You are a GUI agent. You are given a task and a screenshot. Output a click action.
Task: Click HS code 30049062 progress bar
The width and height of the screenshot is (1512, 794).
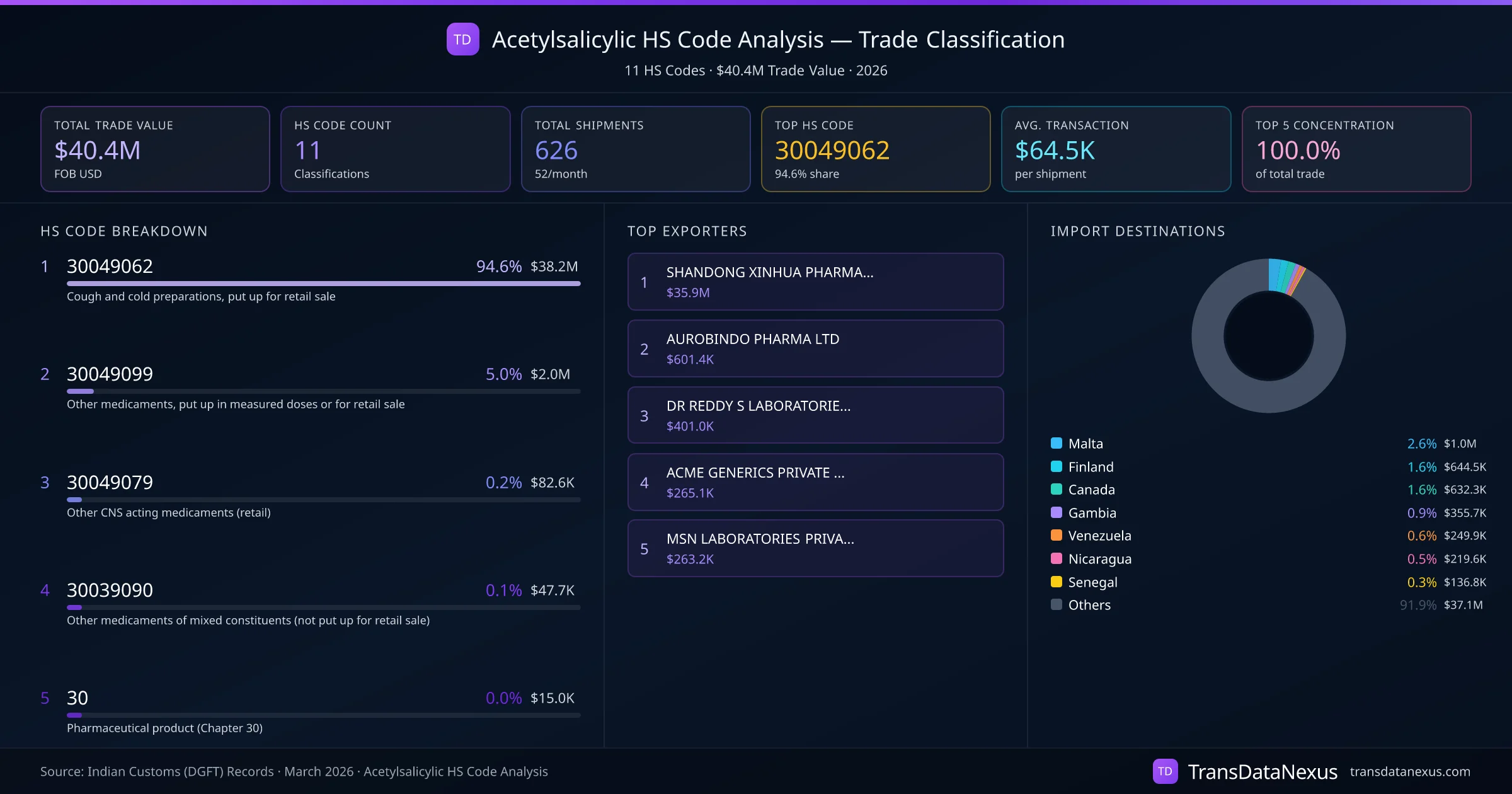click(x=323, y=284)
